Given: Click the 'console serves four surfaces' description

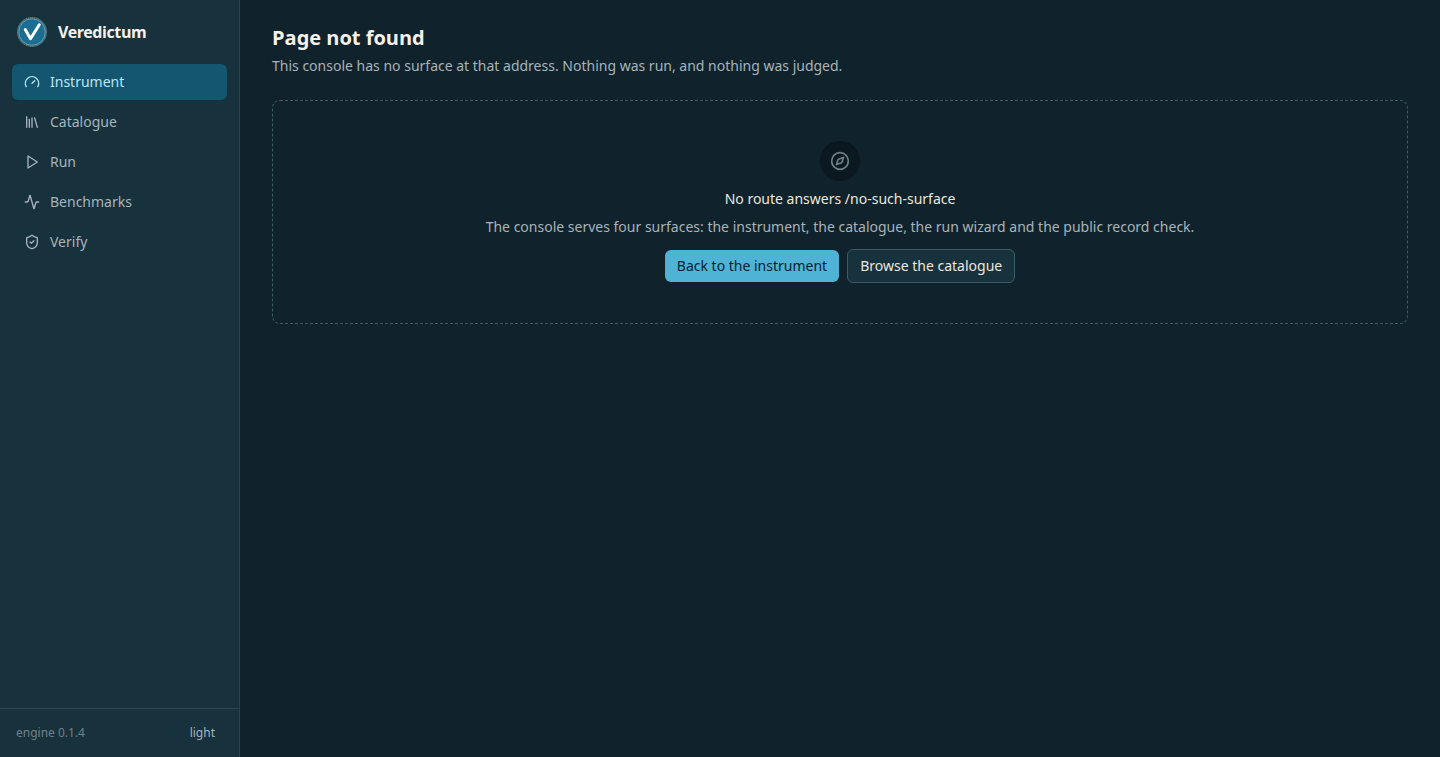Looking at the screenshot, I should [840, 227].
